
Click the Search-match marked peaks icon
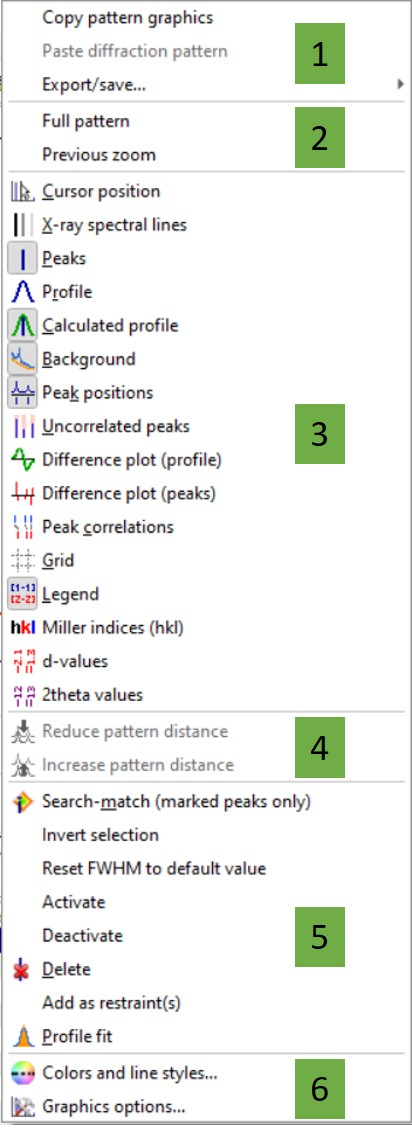pyautogui.click(x=22, y=801)
